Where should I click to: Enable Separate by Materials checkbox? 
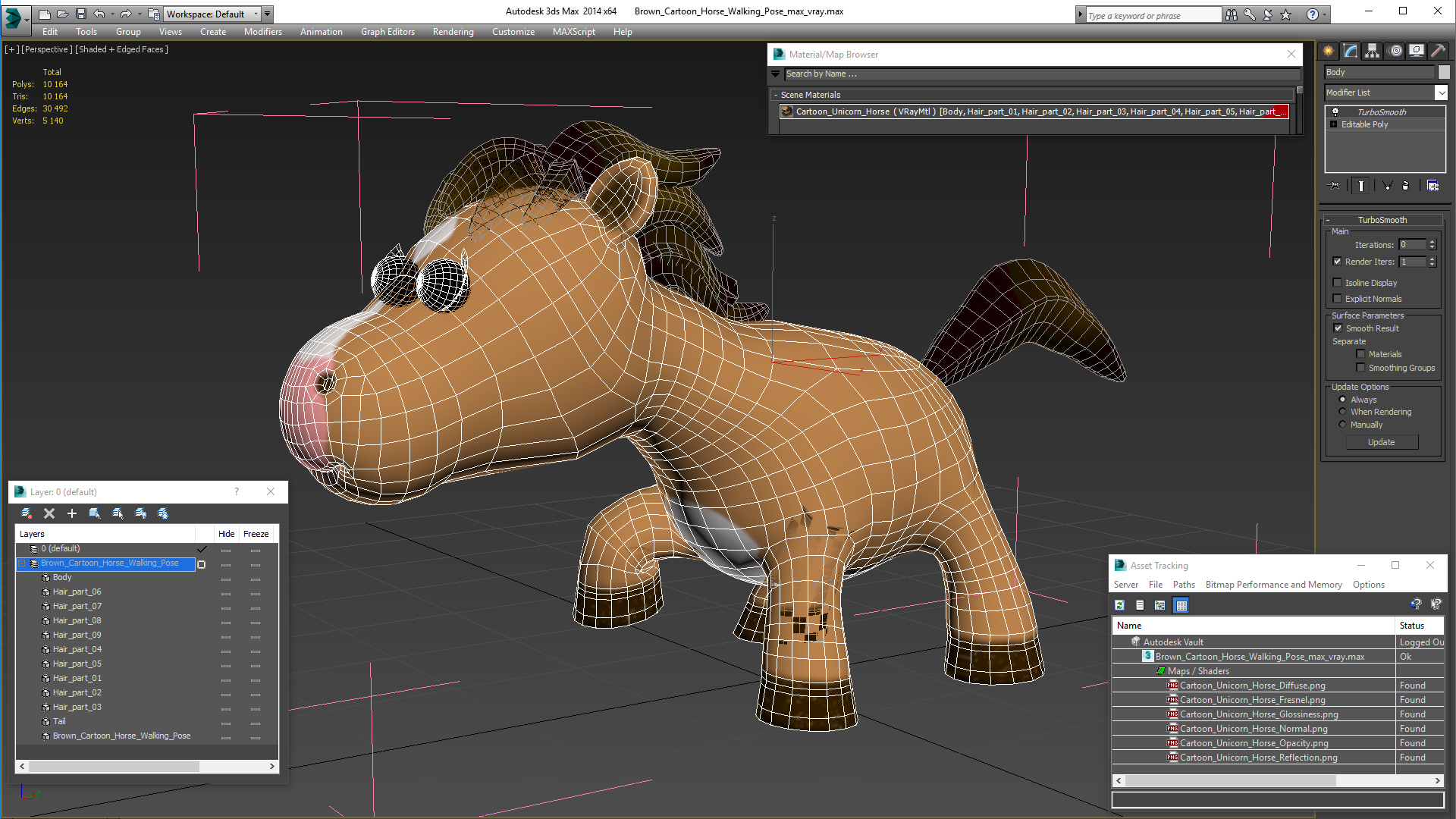point(1360,354)
